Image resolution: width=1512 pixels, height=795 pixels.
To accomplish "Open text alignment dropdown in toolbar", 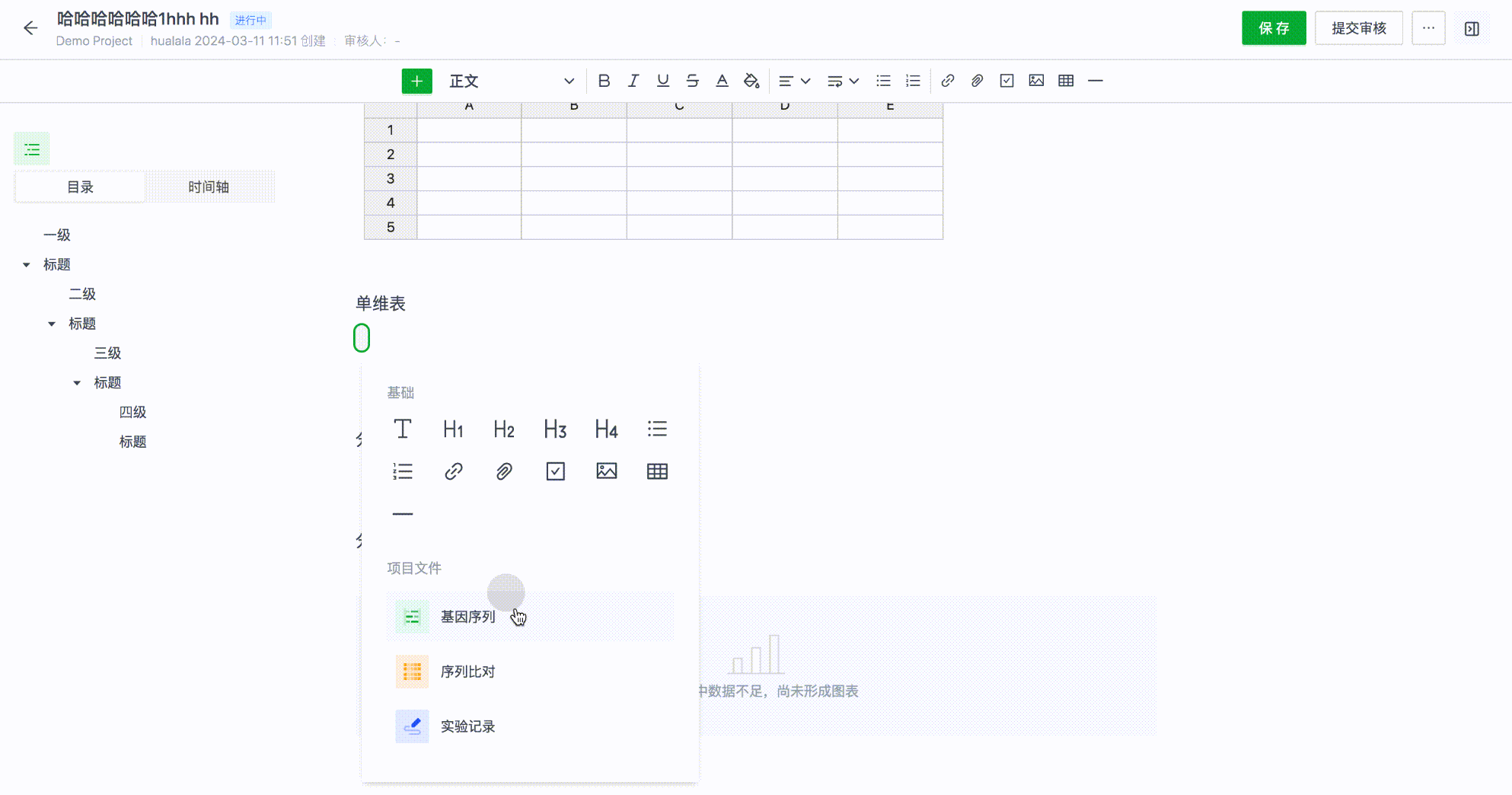I will pos(794,81).
